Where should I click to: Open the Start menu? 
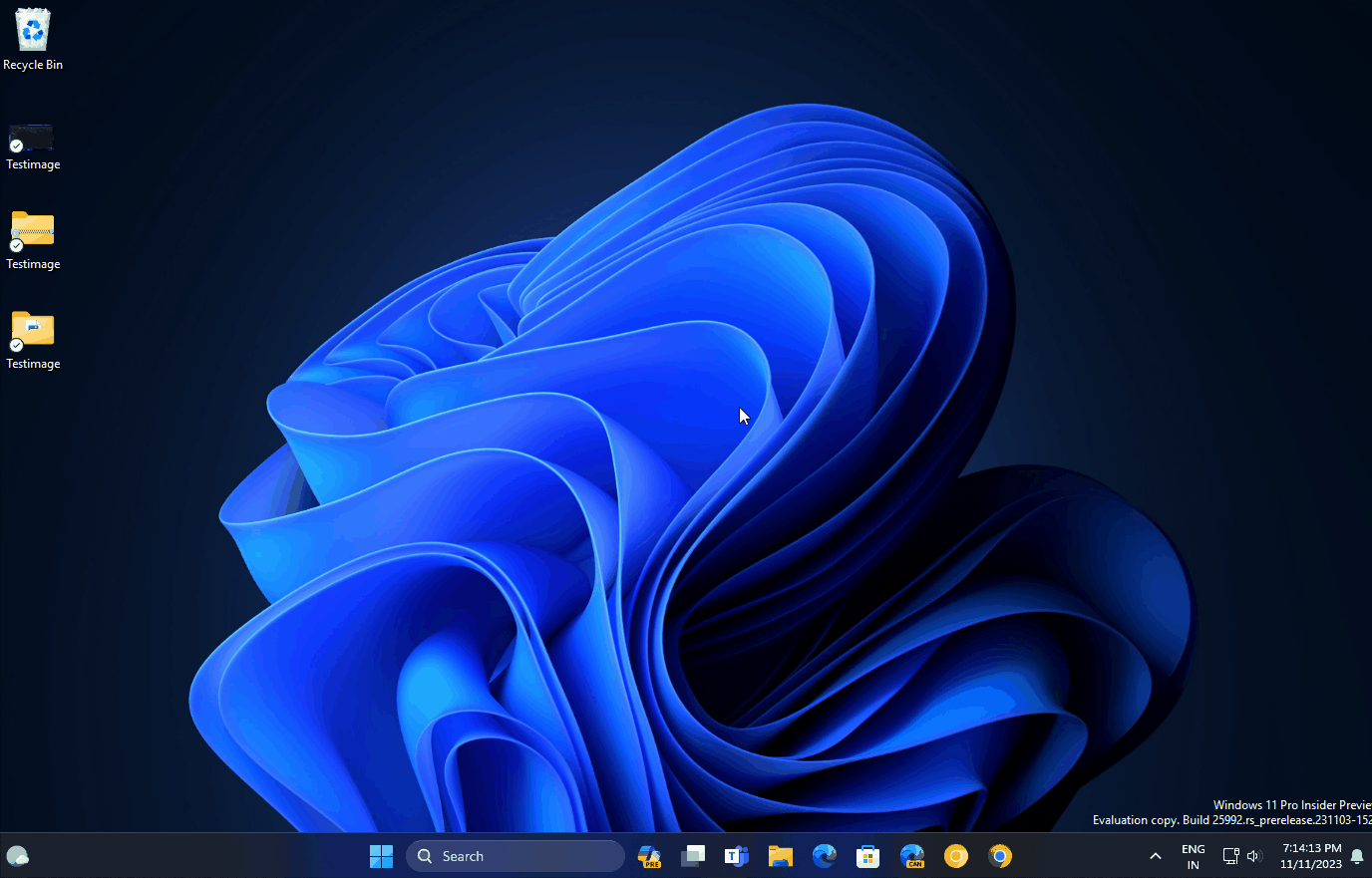381,856
